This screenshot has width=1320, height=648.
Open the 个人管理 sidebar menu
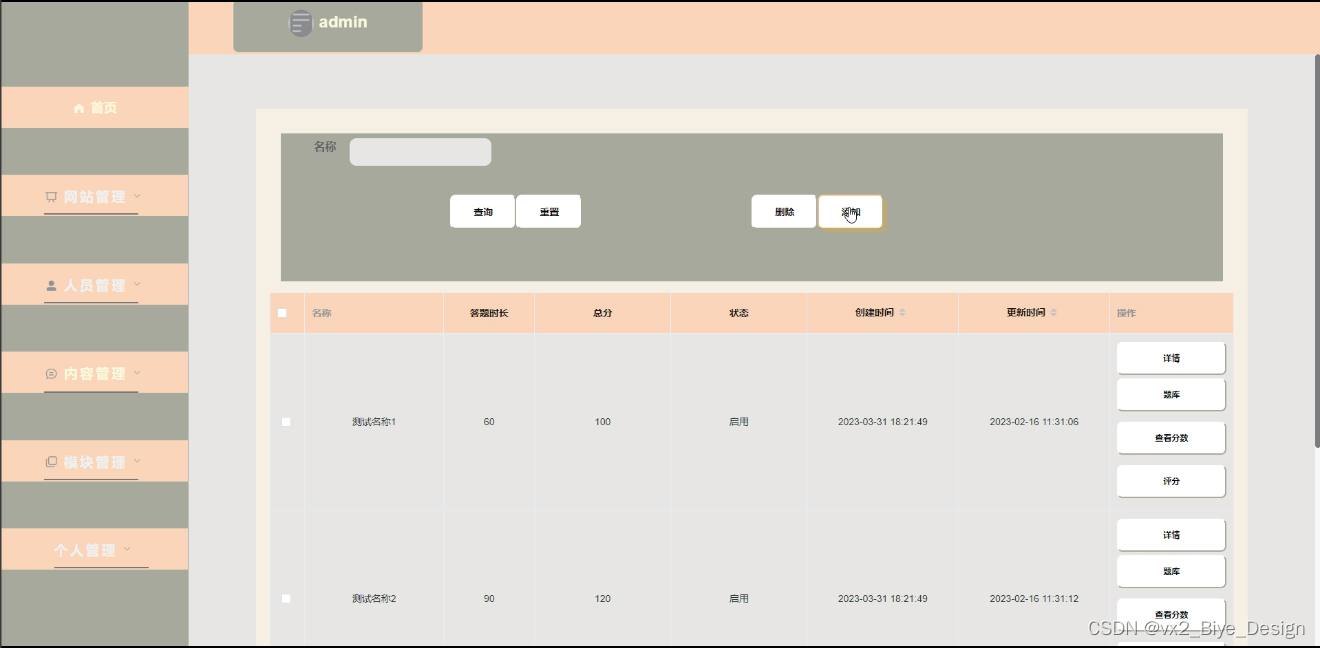pyautogui.click(x=95, y=549)
